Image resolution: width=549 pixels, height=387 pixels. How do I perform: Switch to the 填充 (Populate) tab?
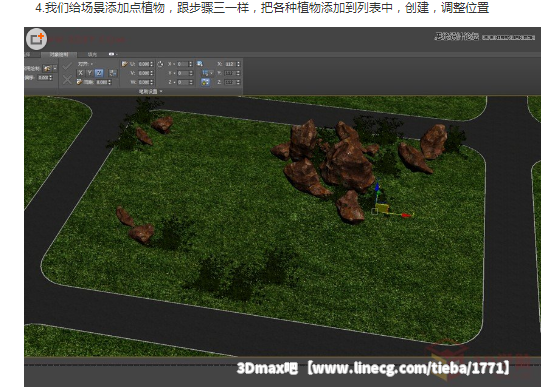click(92, 54)
